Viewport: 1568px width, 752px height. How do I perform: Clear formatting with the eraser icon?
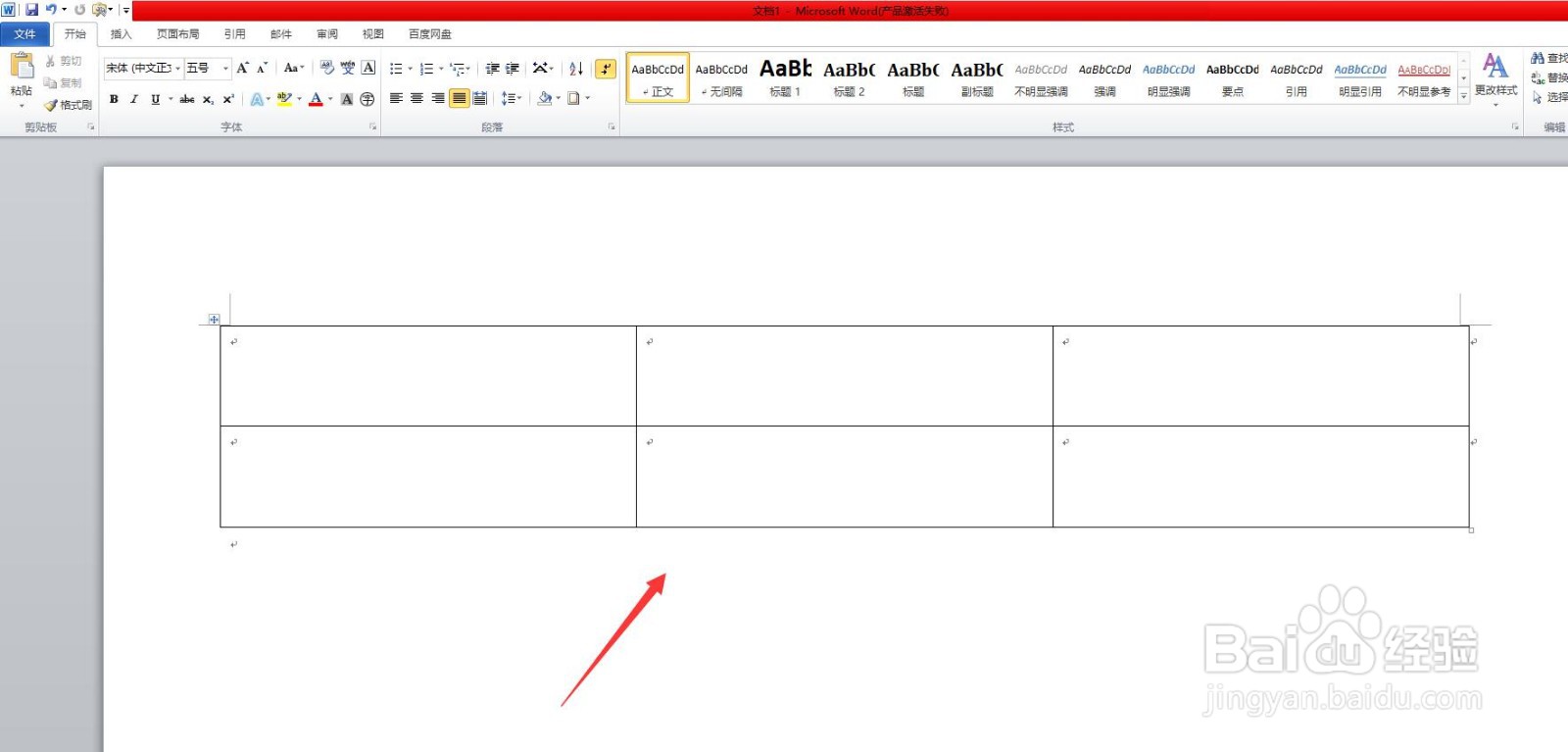(x=327, y=68)
